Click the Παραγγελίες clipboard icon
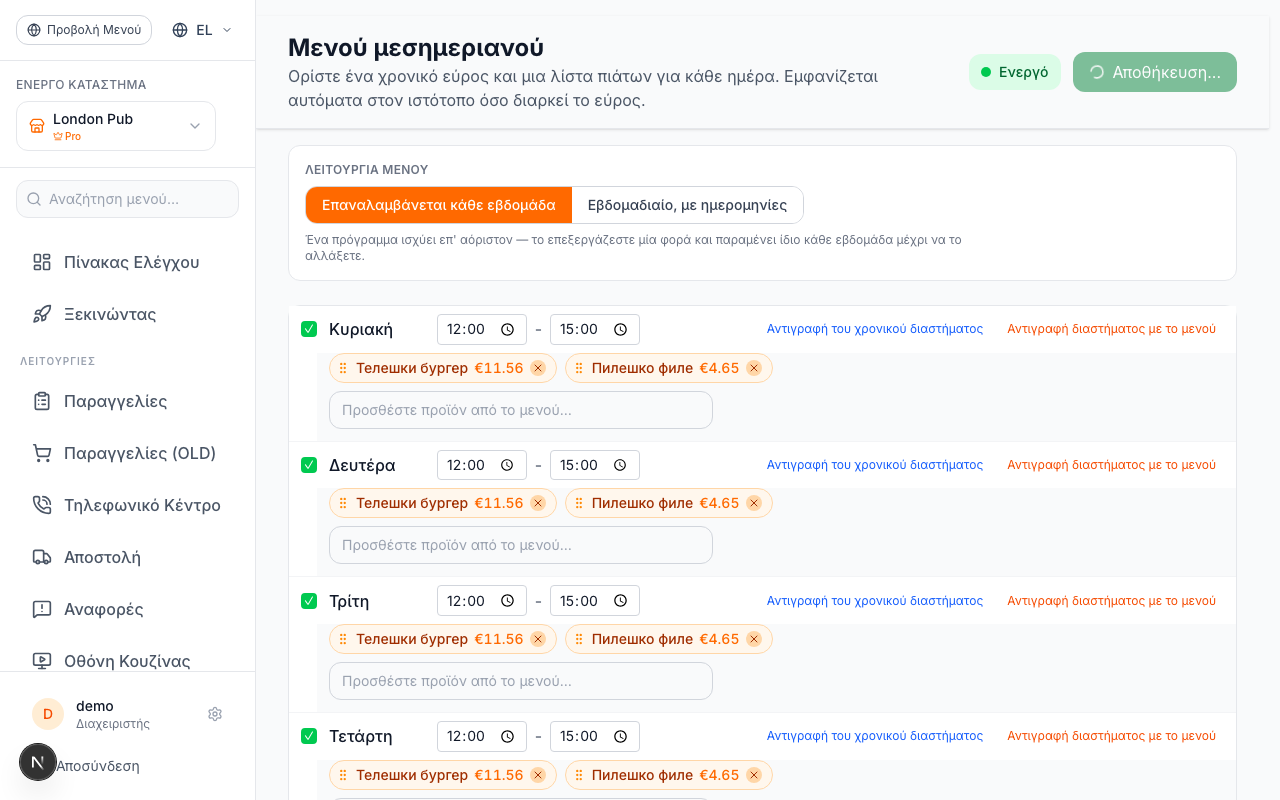Viewport: 1280px width, 800px height. click(42, 401)
